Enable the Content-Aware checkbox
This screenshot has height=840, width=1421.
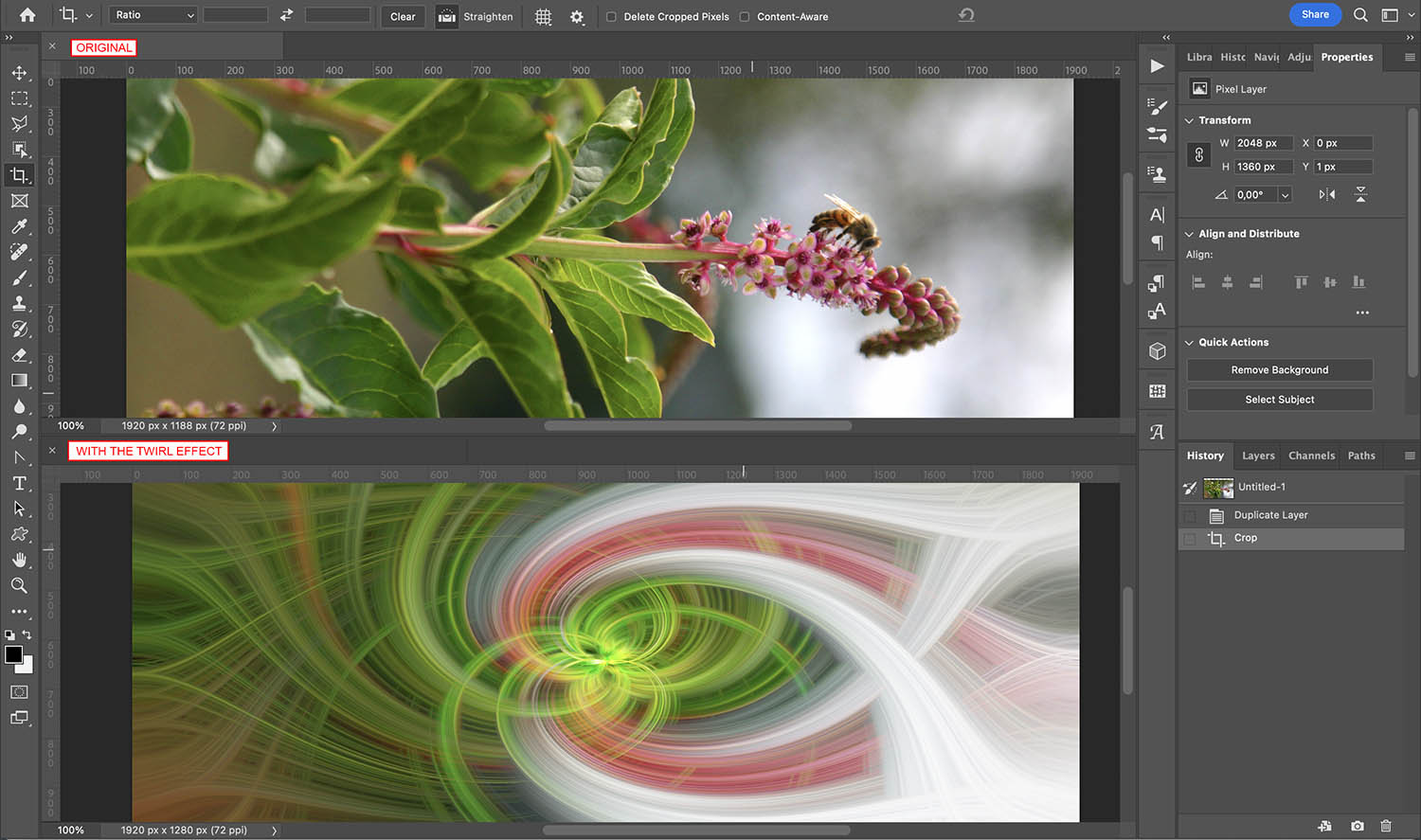tap(746, 16)
